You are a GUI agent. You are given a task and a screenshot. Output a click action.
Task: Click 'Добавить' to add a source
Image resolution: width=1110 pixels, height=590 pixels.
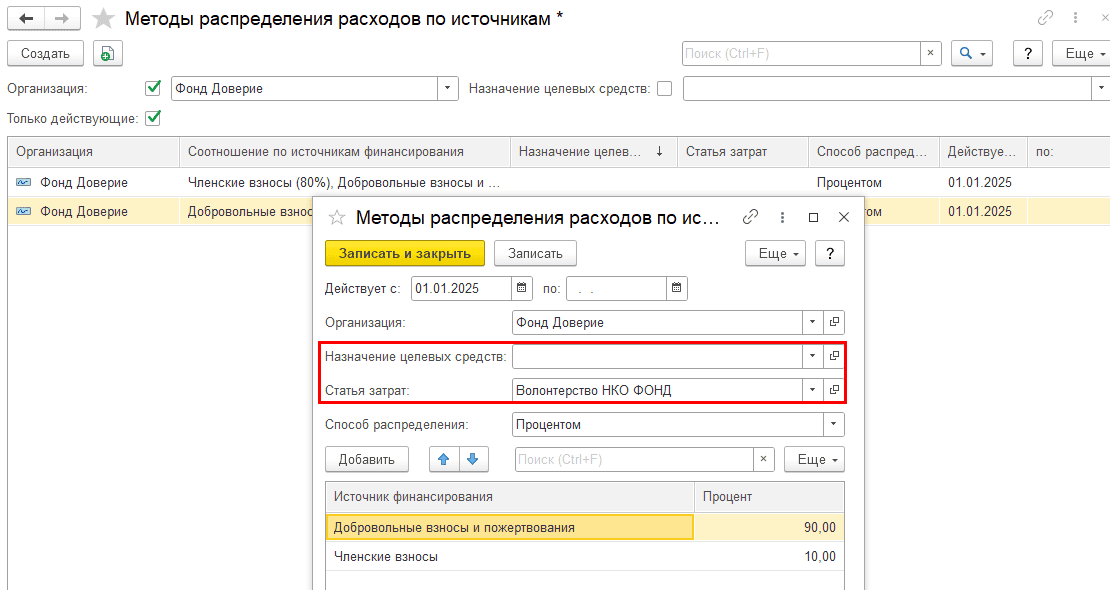pos(367,459)
